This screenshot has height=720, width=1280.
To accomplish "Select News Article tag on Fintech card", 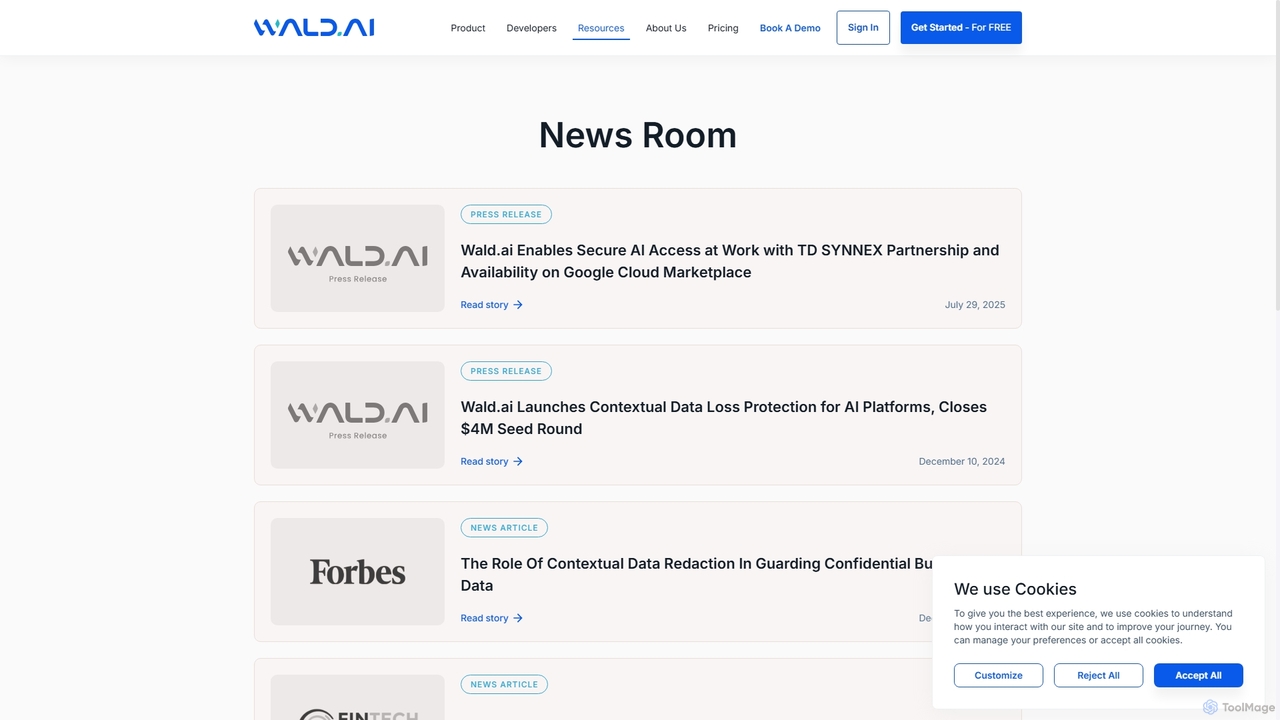I will [x=504, y=685].
